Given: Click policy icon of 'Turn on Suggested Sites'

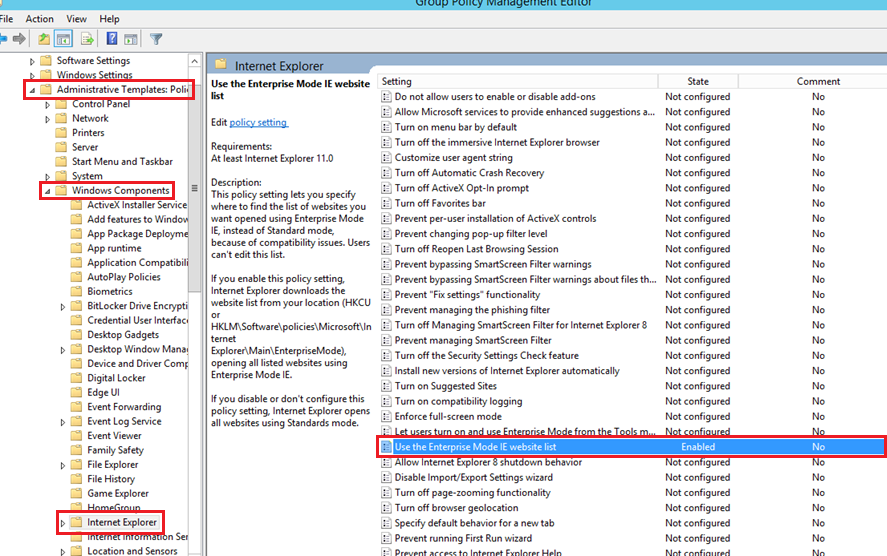Looking at the screenshot, I should click(x=386, y=386).
